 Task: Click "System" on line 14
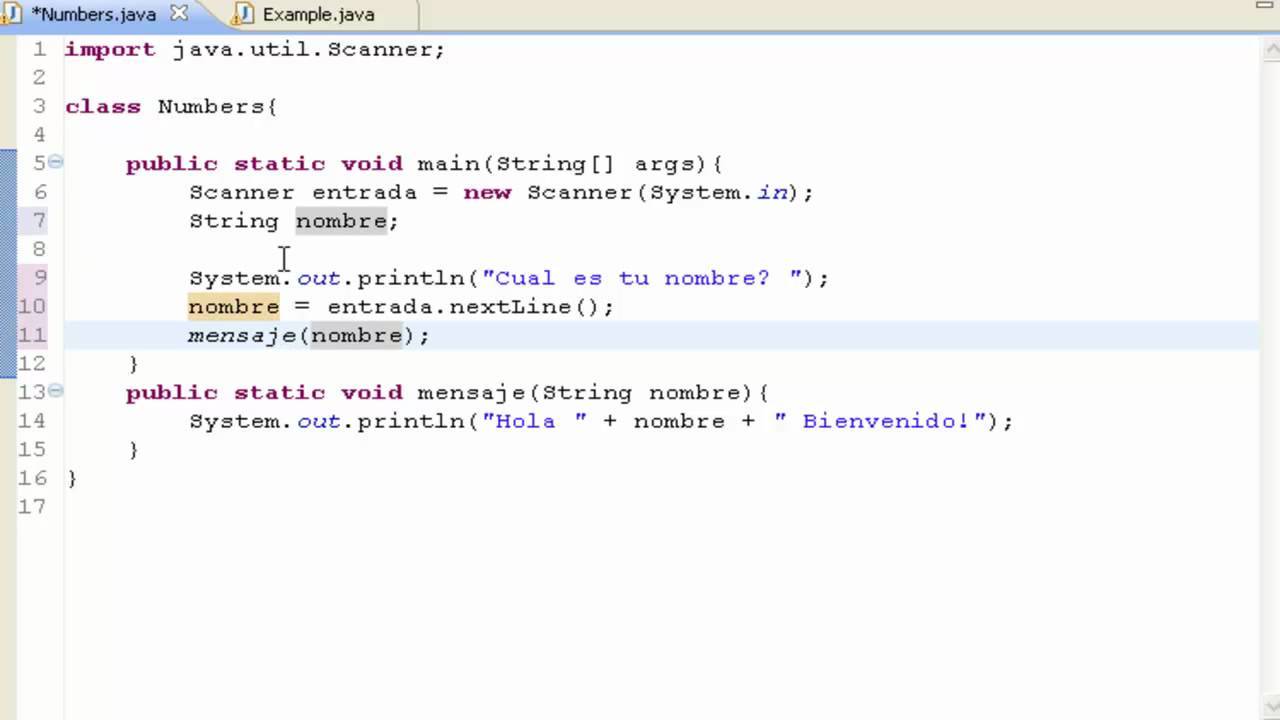234,422
